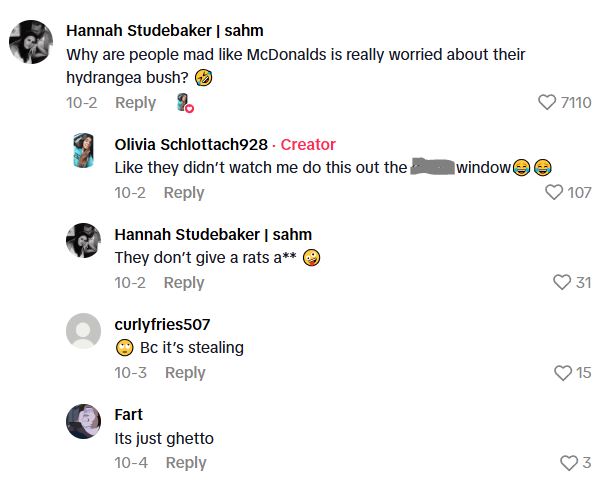Open curlyfries507's gray default avatar
615x487 pixels.
pyautogui.click(x=83, y=331)
